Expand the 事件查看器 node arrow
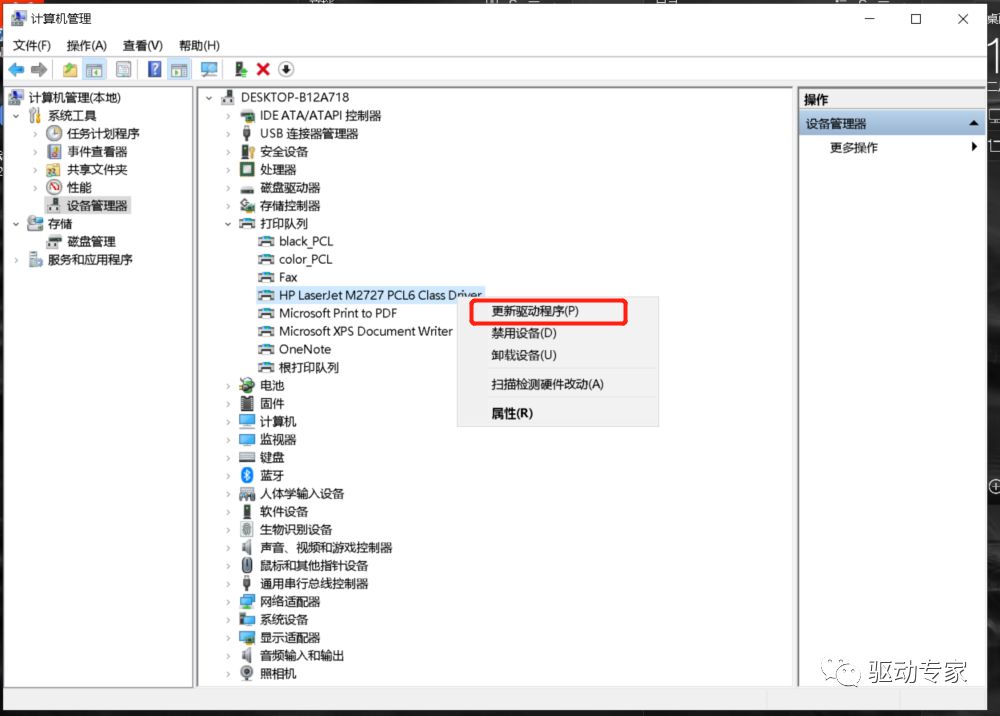Image resolution: width=1000 pixels, height=716 pixels. (x=35, y=152)
